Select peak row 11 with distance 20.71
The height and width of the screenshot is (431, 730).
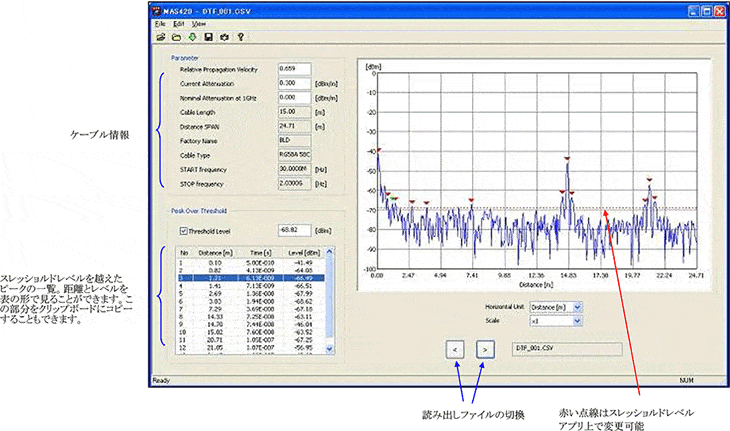coord(250,340)
